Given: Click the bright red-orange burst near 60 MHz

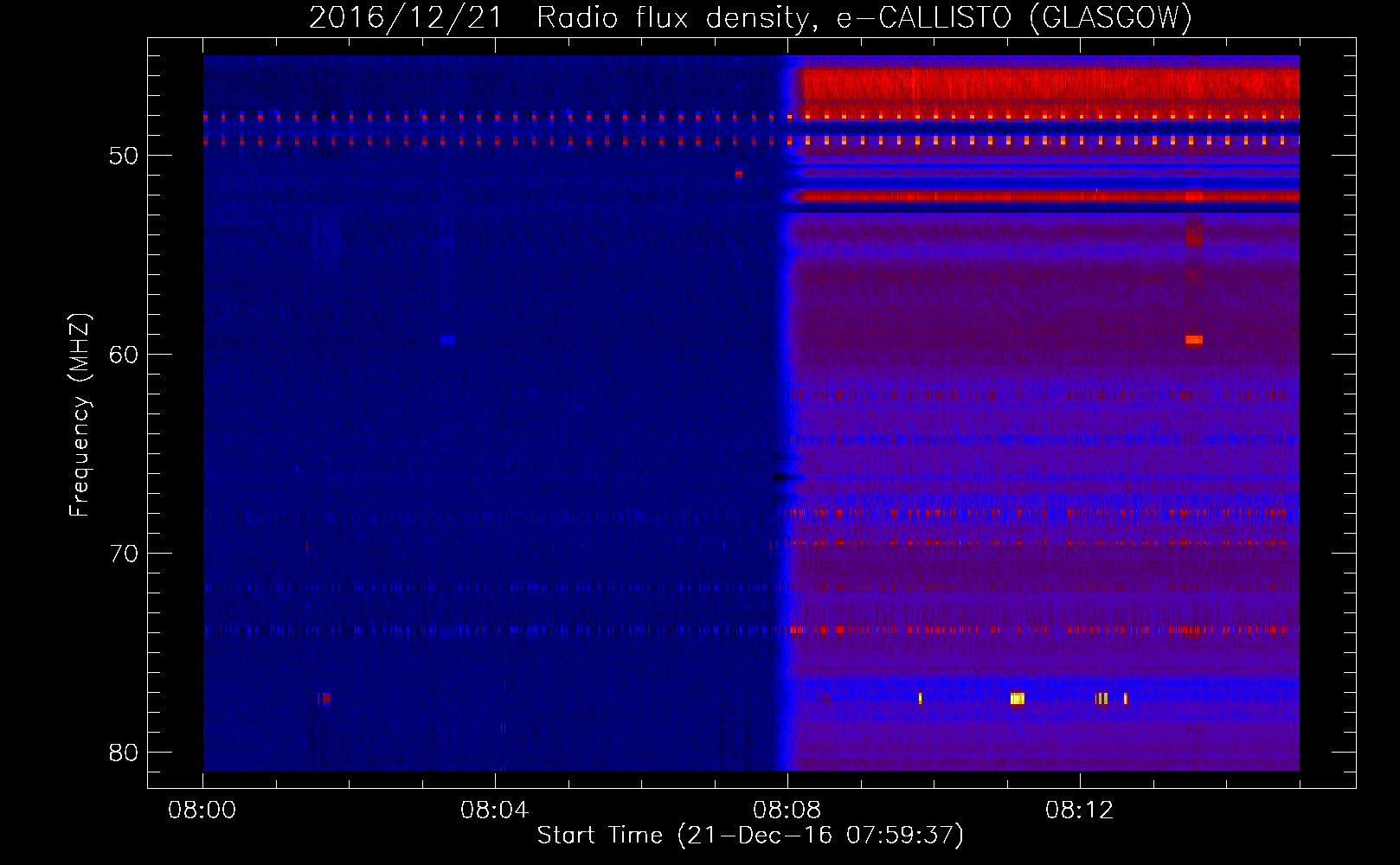Looking at the screenshot, I should click(x=1194, y=340).
